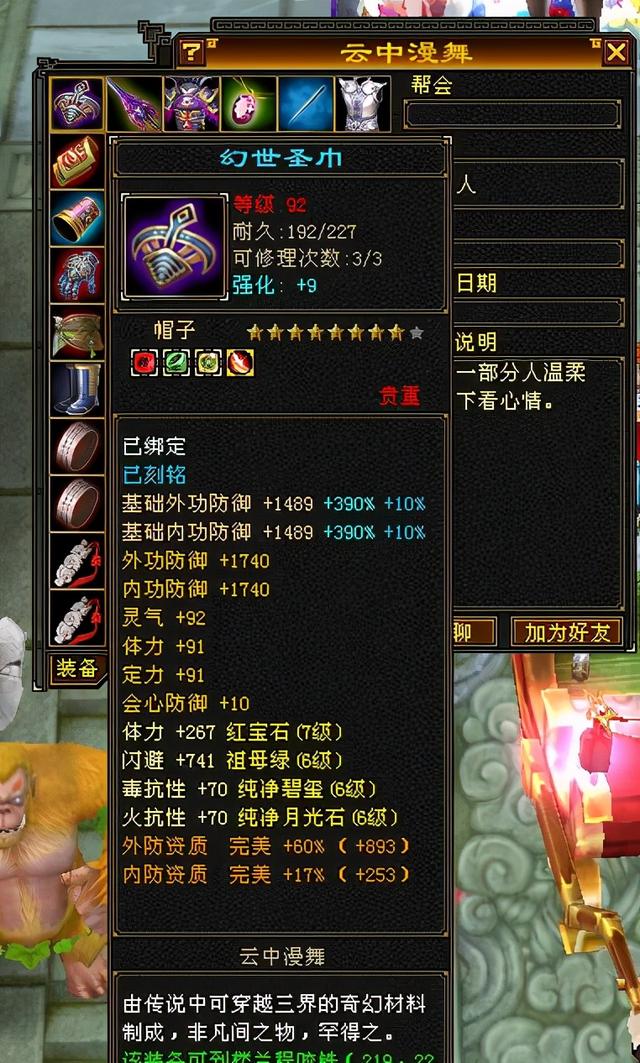This screenshot has width=640, height=1063.
Task: Select the golden bracer wrist slot
Action: [x=77, y=218]
